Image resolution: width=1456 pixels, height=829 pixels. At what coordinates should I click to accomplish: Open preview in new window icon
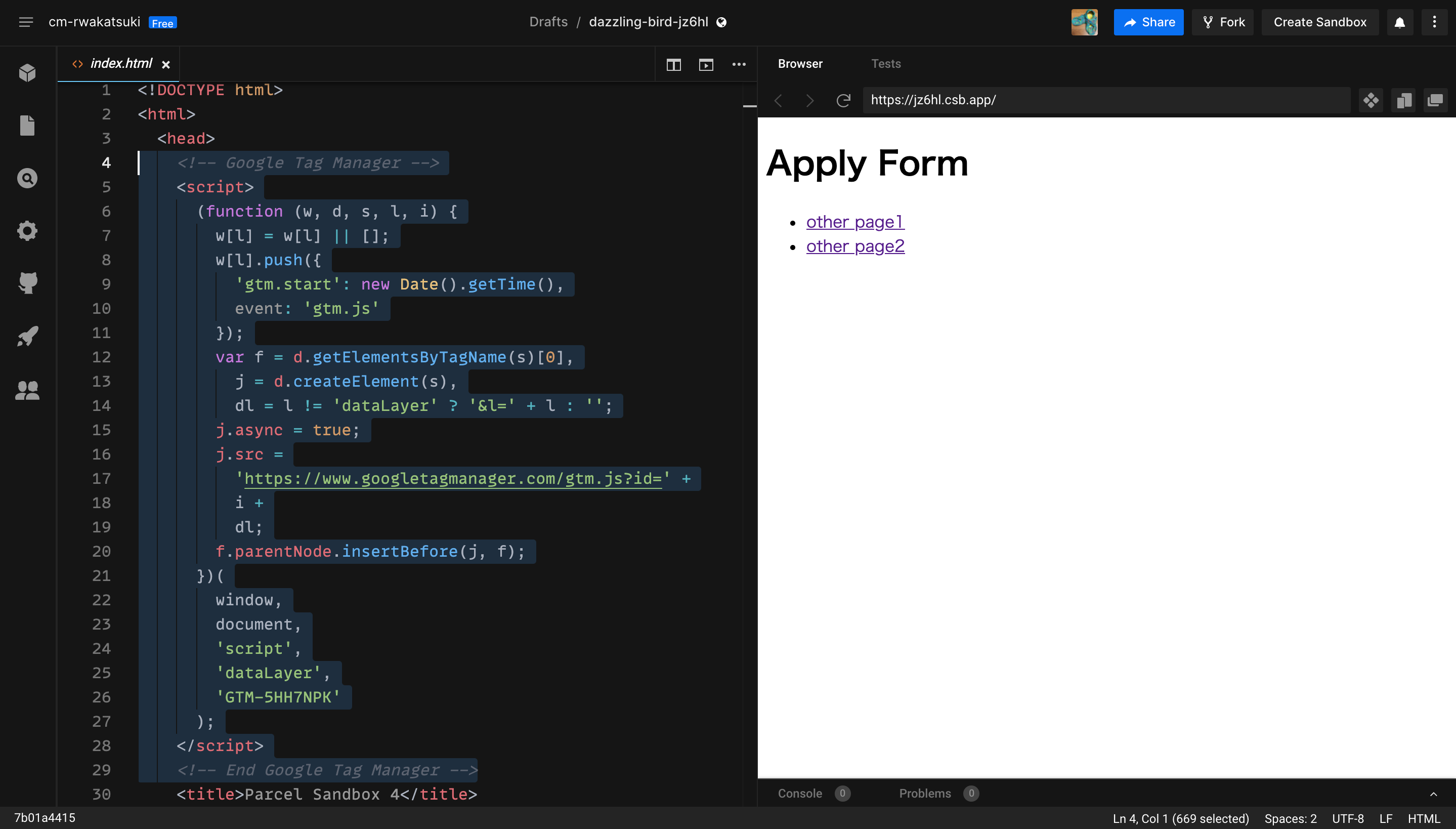click(x=1435, y=100)
